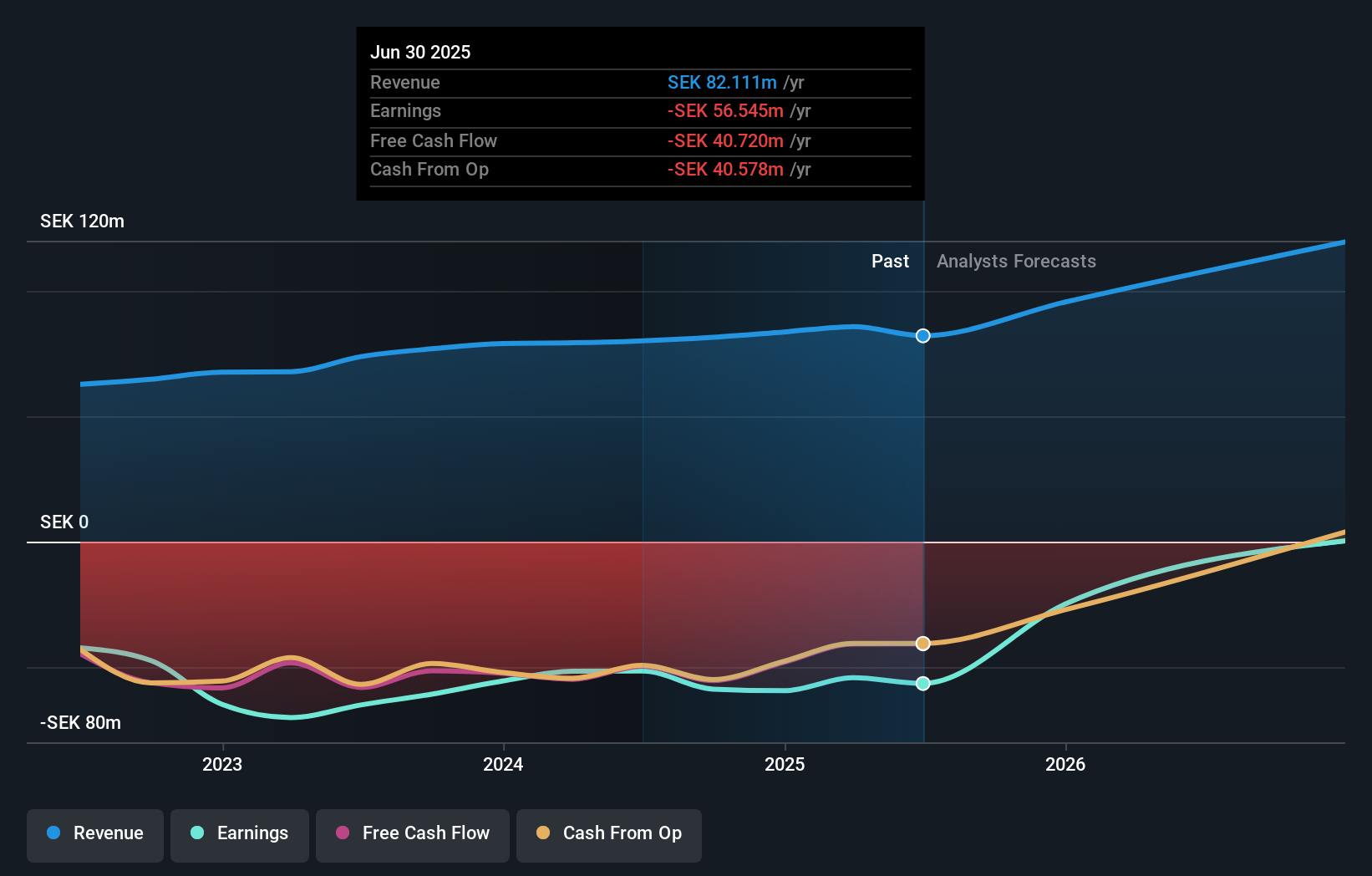The width and height of the screenshot is (1372, 876).
Task: Click the Revenue row label in tooltip
Action: (x=405, y=82)
